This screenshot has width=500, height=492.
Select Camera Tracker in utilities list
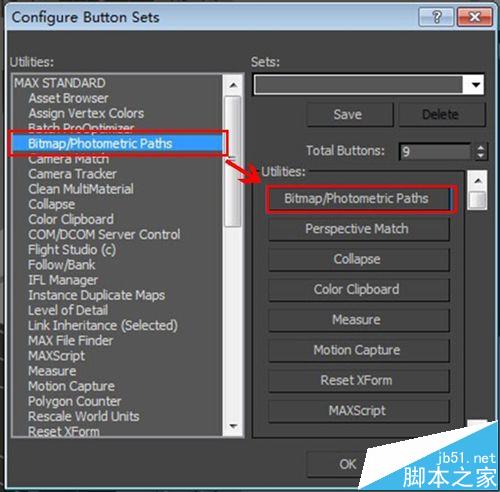click(x=72, y=174)
